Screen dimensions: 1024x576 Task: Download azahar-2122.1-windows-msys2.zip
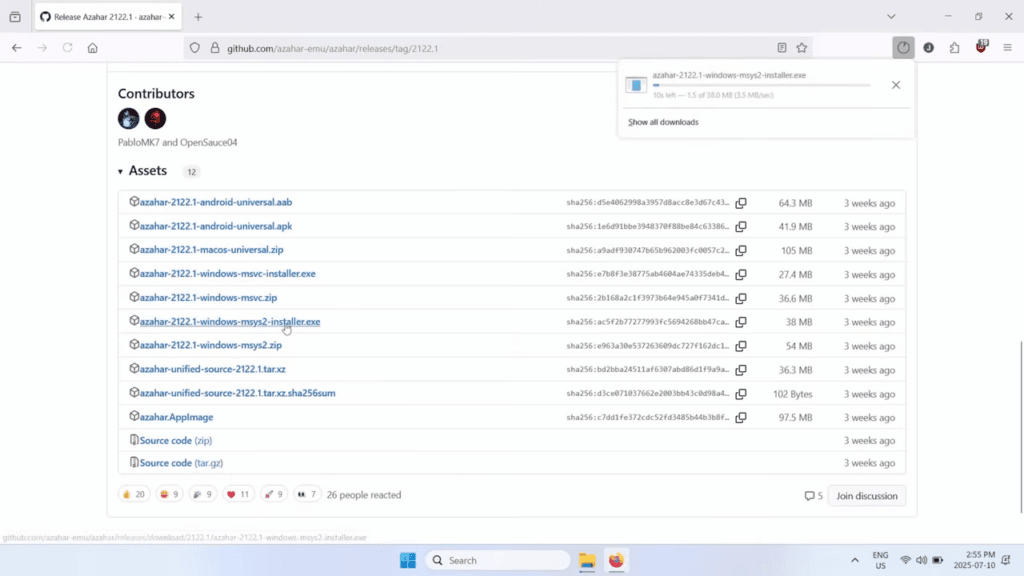pos(211,345)
